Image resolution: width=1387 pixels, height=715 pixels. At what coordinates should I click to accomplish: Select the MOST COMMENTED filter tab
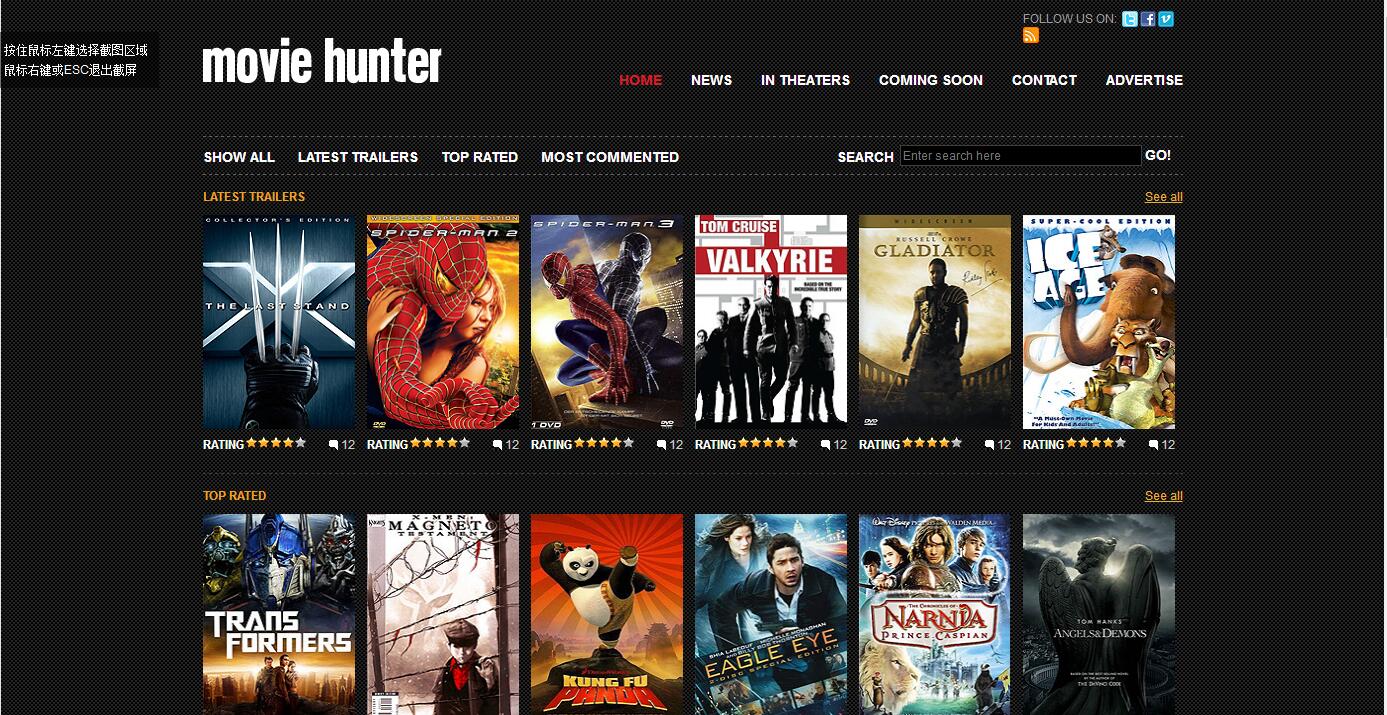[610, 157]
